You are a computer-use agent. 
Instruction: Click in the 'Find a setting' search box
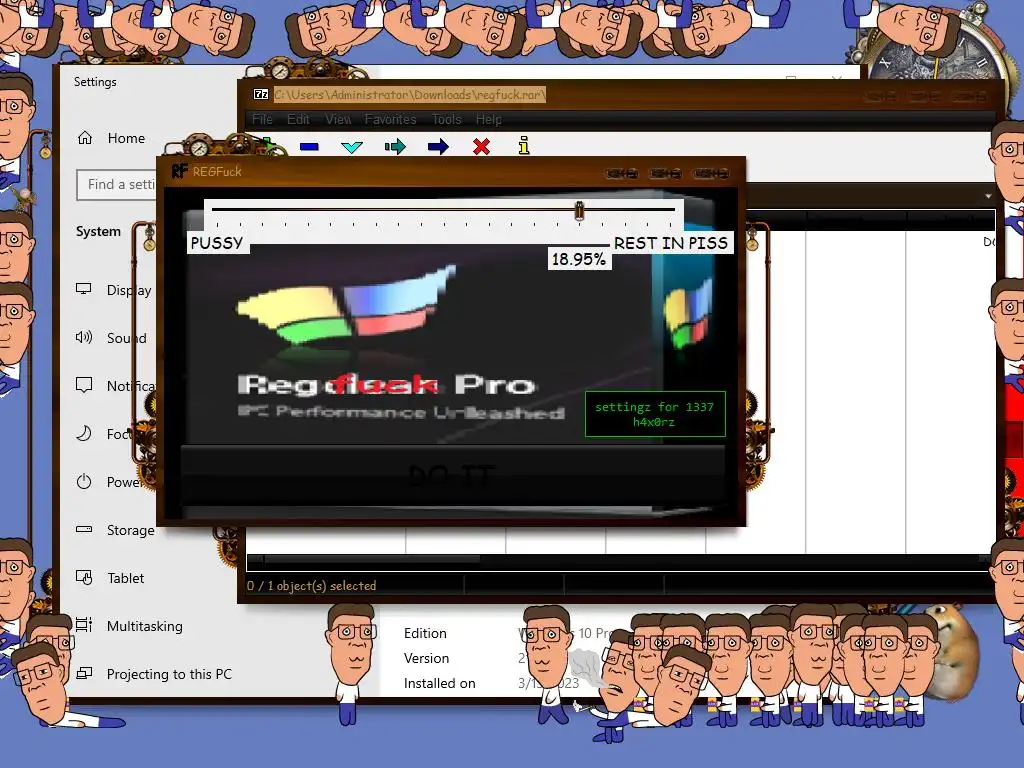click(116, 185)
